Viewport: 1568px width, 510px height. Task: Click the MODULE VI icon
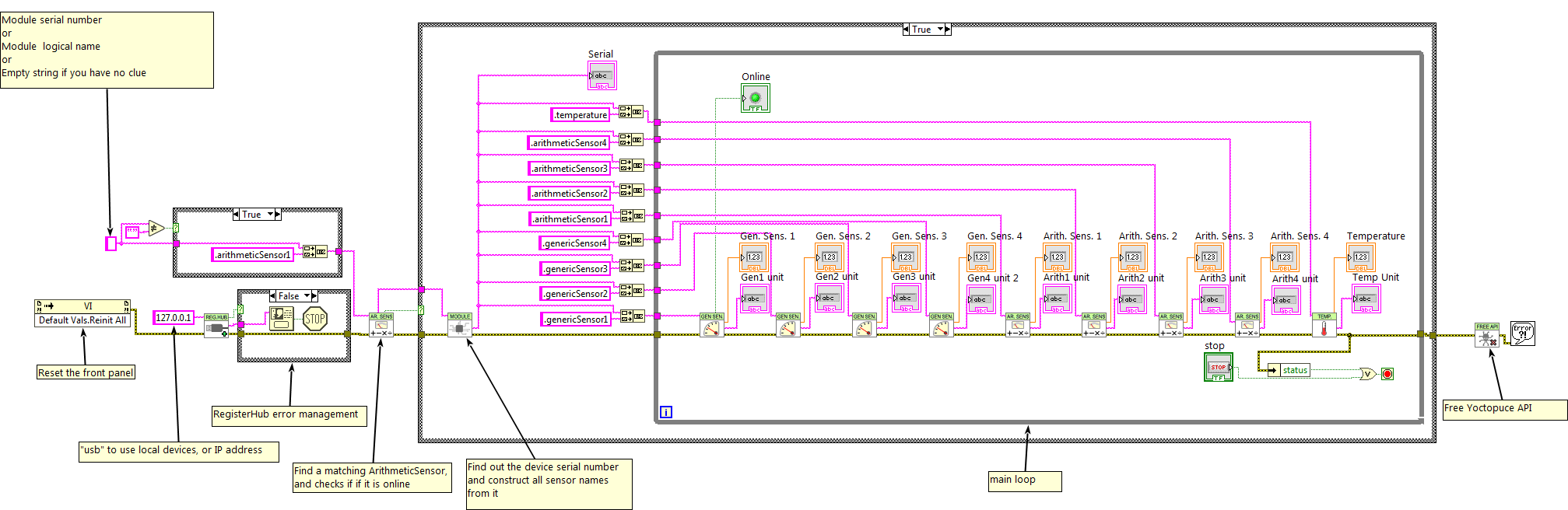[459, 325]
